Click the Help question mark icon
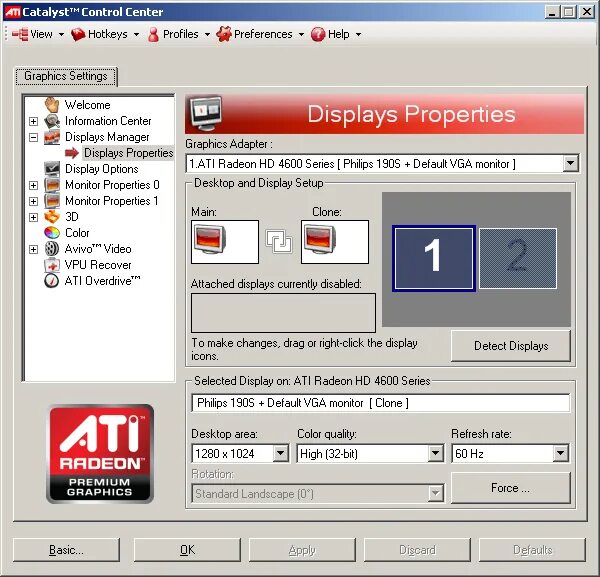 pyautogui.click(x=318, y=34)
